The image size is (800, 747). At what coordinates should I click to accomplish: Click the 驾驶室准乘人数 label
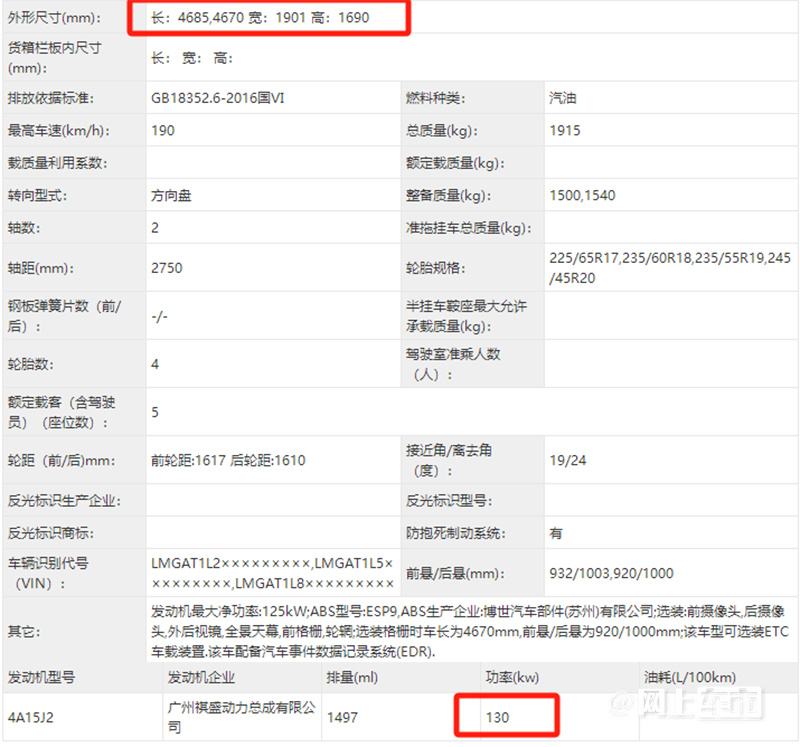click(x=454, y=364)
